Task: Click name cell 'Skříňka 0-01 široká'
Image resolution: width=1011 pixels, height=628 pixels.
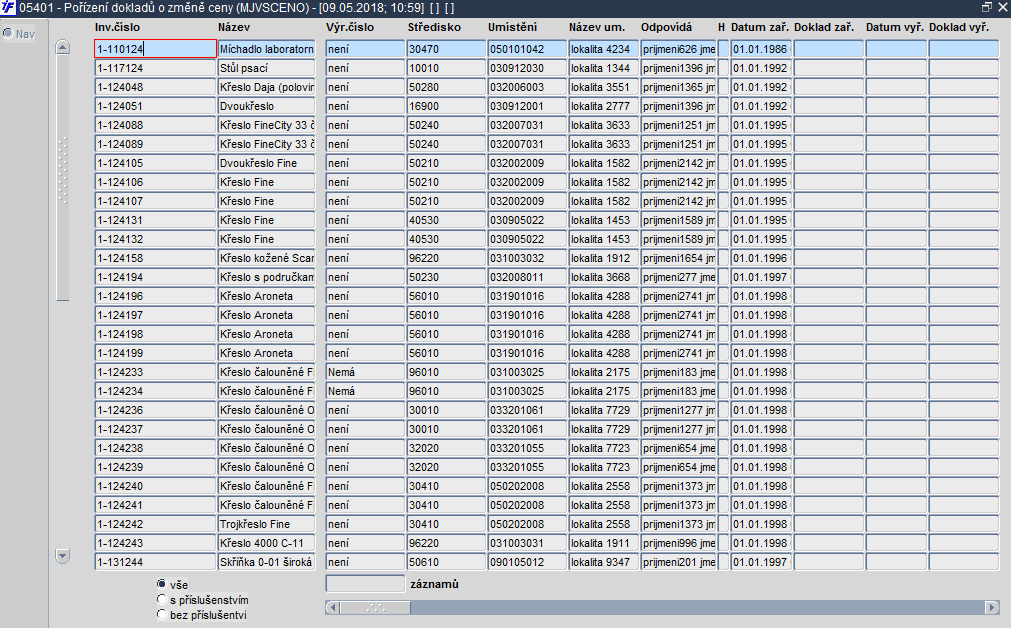Action: pyautogui.click(x=266, y=562)
